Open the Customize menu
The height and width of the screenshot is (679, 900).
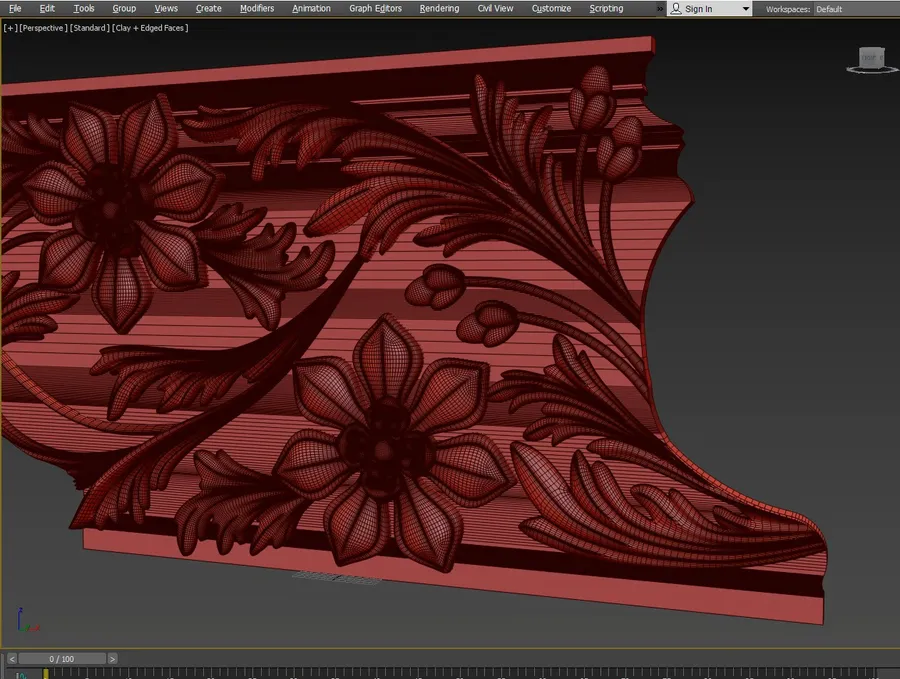(551, 9)
